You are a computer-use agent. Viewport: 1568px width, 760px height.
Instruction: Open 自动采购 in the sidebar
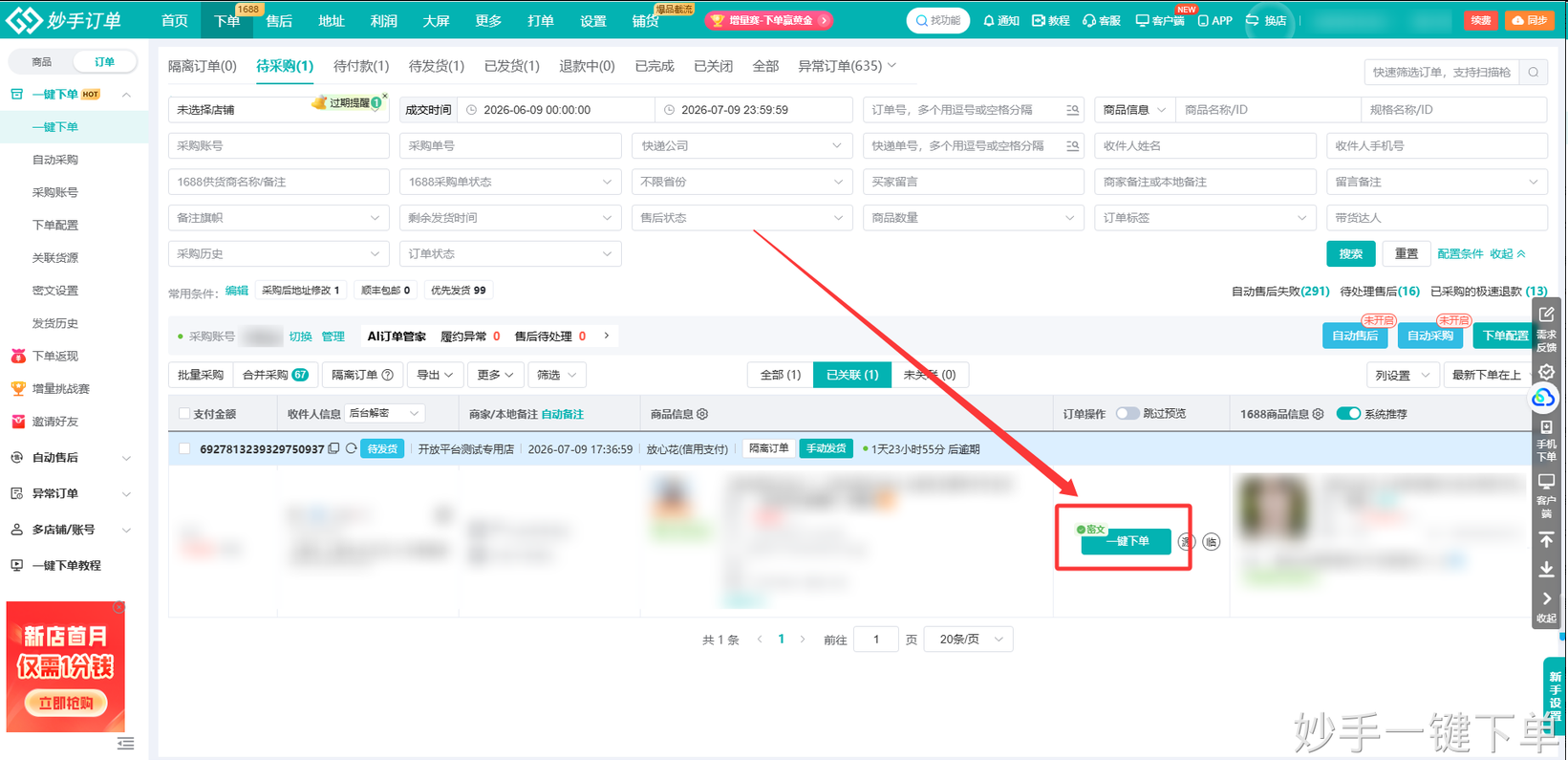[55, 160]
